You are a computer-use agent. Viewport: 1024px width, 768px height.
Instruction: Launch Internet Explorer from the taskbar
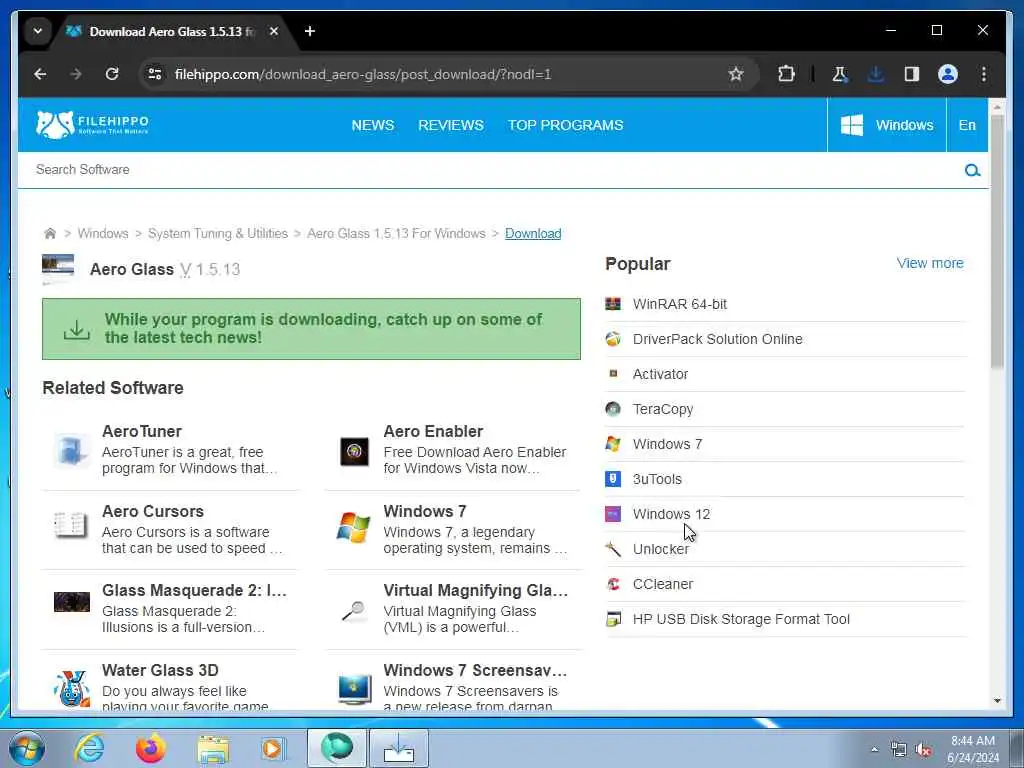[x=89, y=748]
